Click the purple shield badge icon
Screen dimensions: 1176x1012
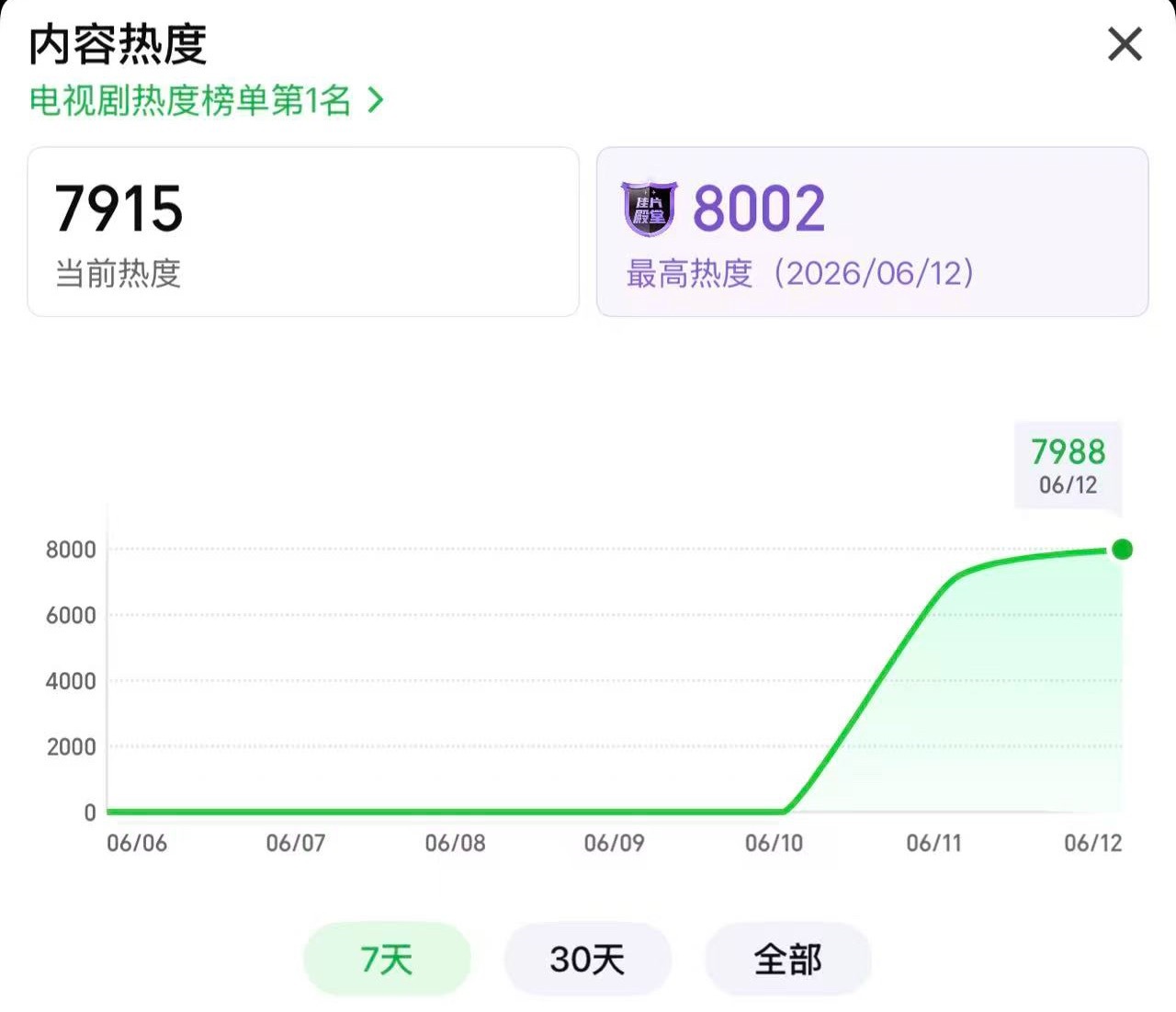[x=650, y=209]
